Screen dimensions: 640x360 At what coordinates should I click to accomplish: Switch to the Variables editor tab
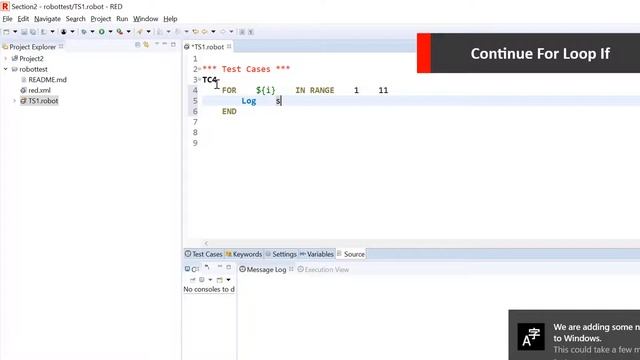coord(317,254)
